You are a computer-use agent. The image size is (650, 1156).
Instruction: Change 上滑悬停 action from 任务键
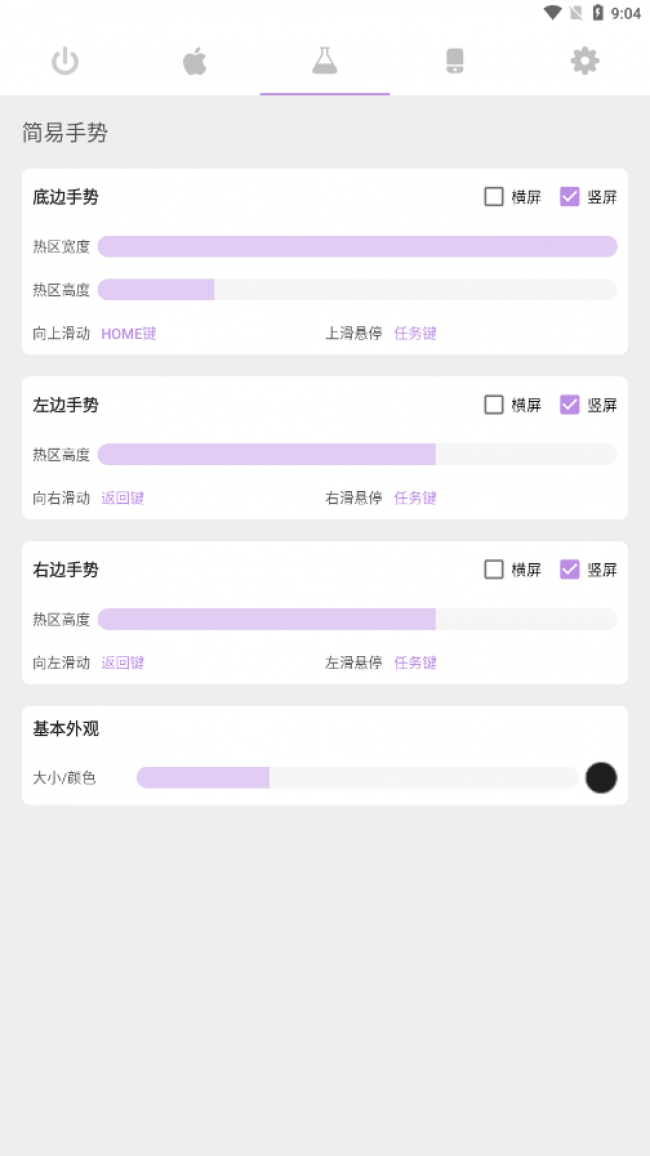tap(415, 334)
